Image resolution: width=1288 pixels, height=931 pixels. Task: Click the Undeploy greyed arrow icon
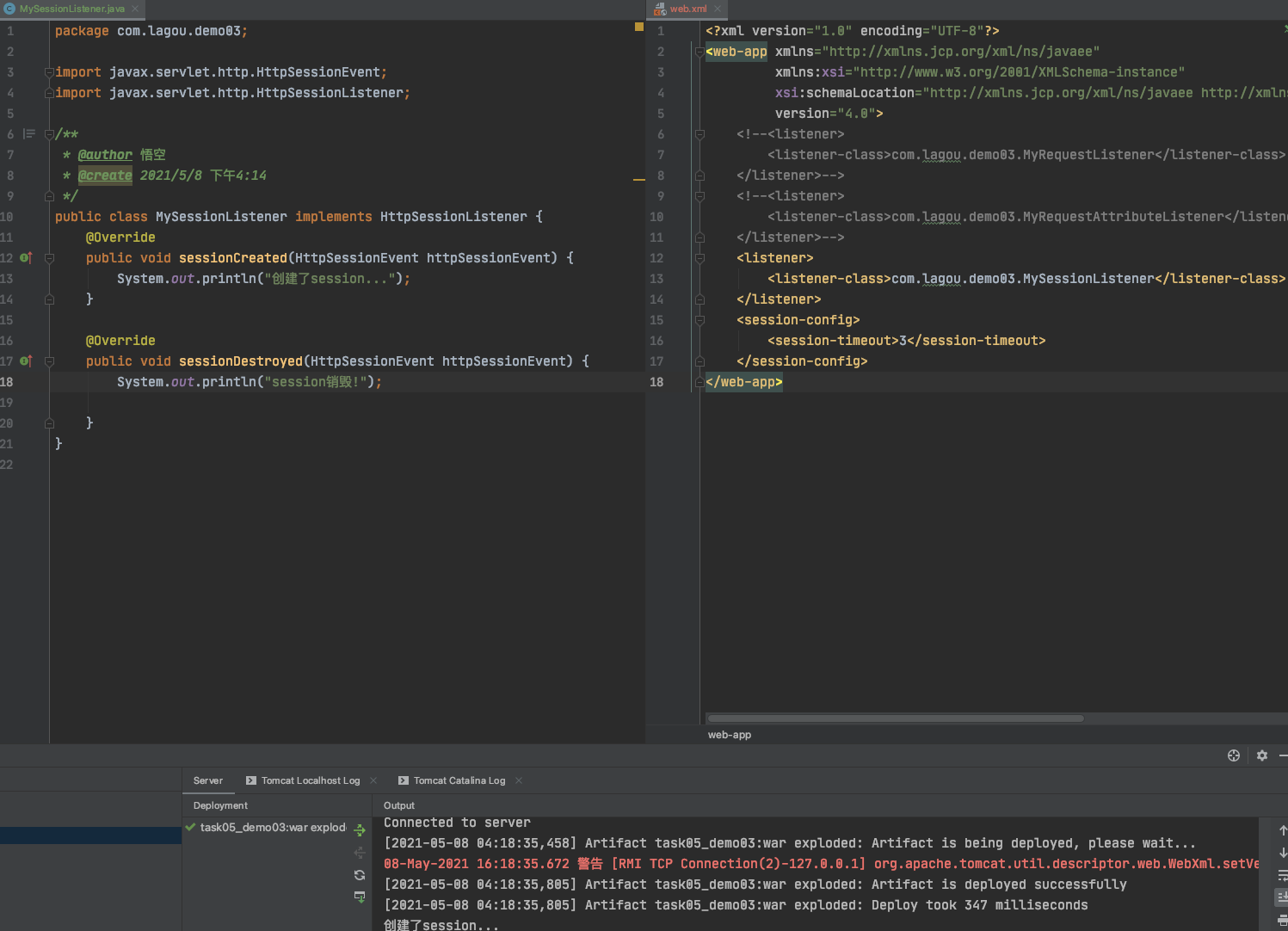point(360,853)
